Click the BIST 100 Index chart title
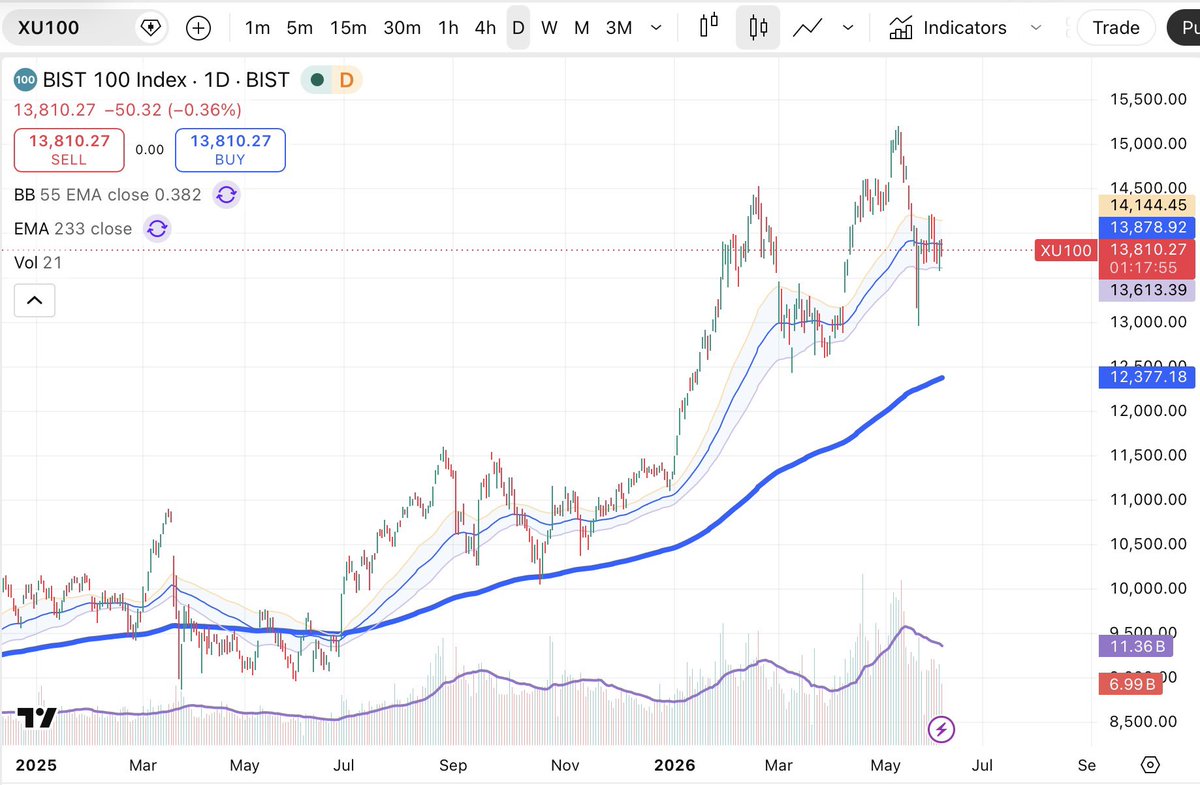The image size is (1200, 785). (x=166, y=80)
